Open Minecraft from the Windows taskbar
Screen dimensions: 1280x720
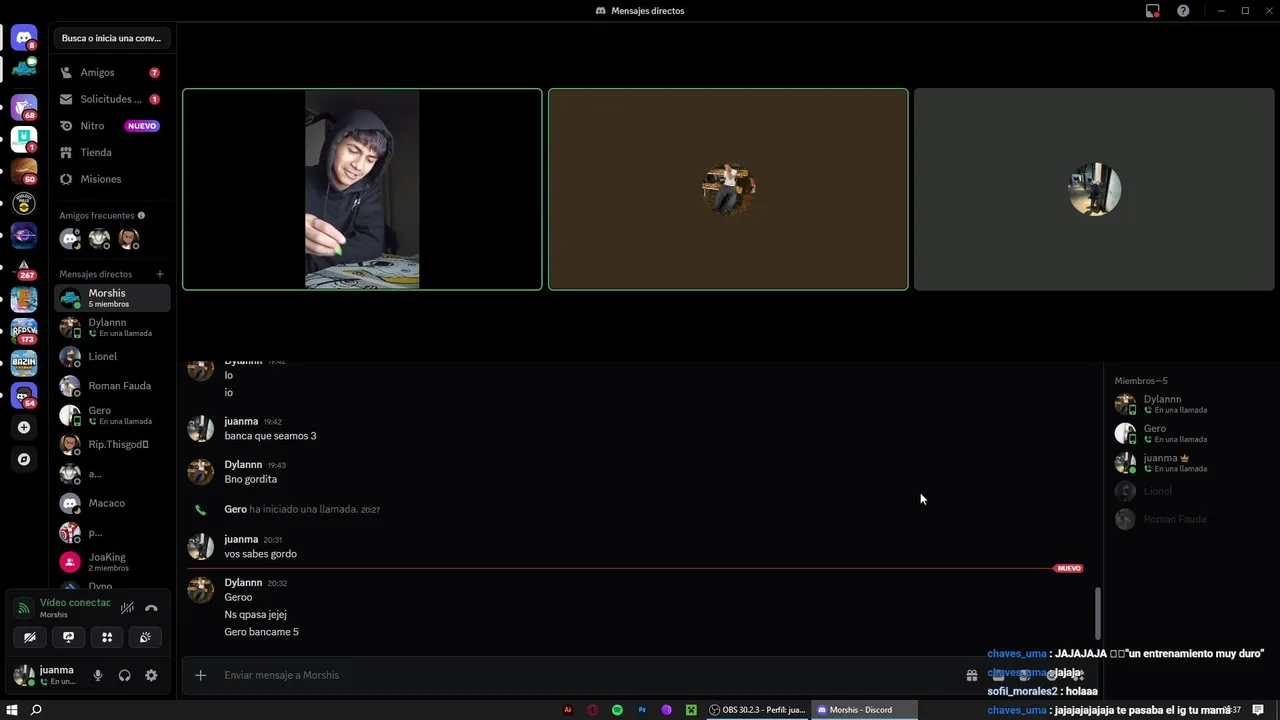tap(691, 710)
